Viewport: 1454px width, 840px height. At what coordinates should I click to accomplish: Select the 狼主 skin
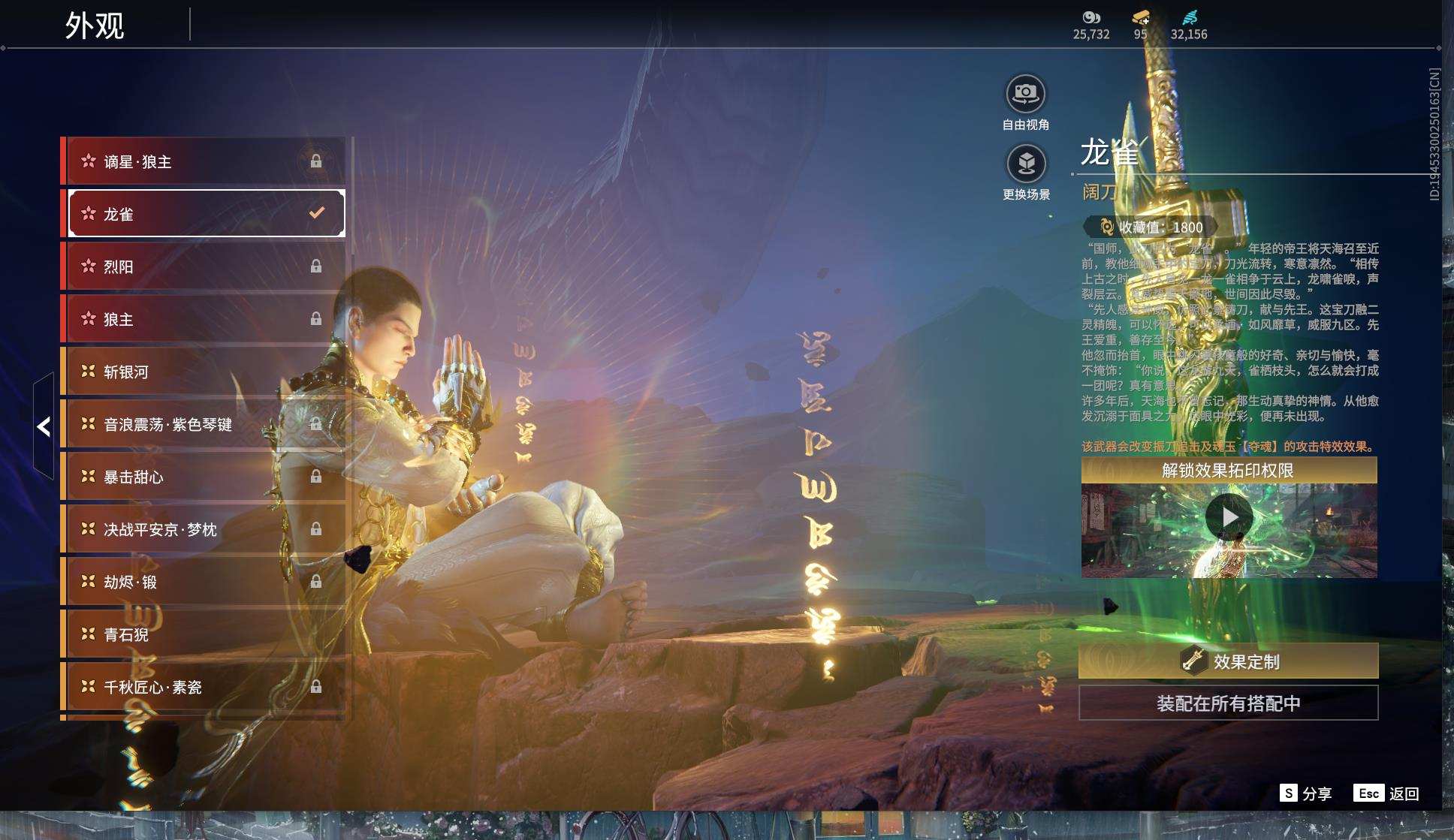(203, 319)
